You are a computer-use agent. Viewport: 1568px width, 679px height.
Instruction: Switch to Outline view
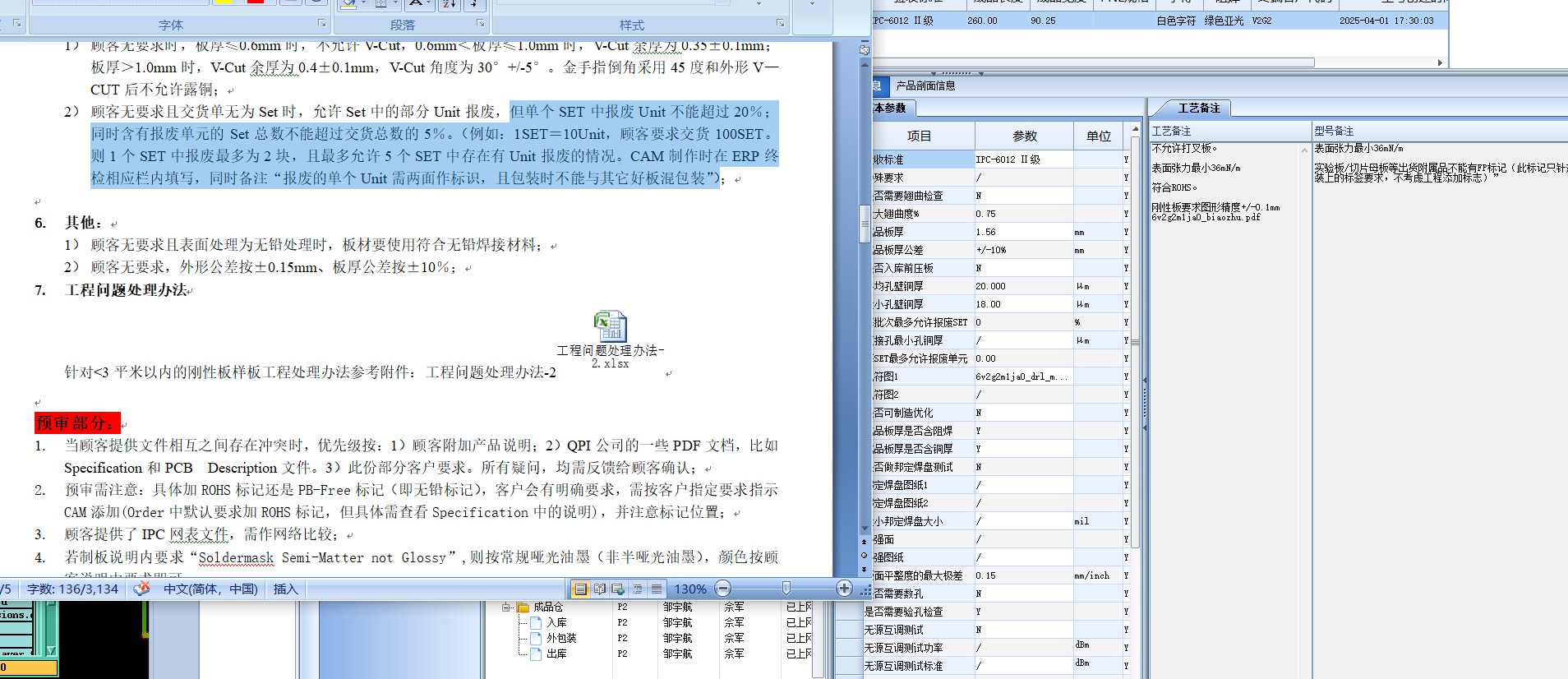coord(637,589)
